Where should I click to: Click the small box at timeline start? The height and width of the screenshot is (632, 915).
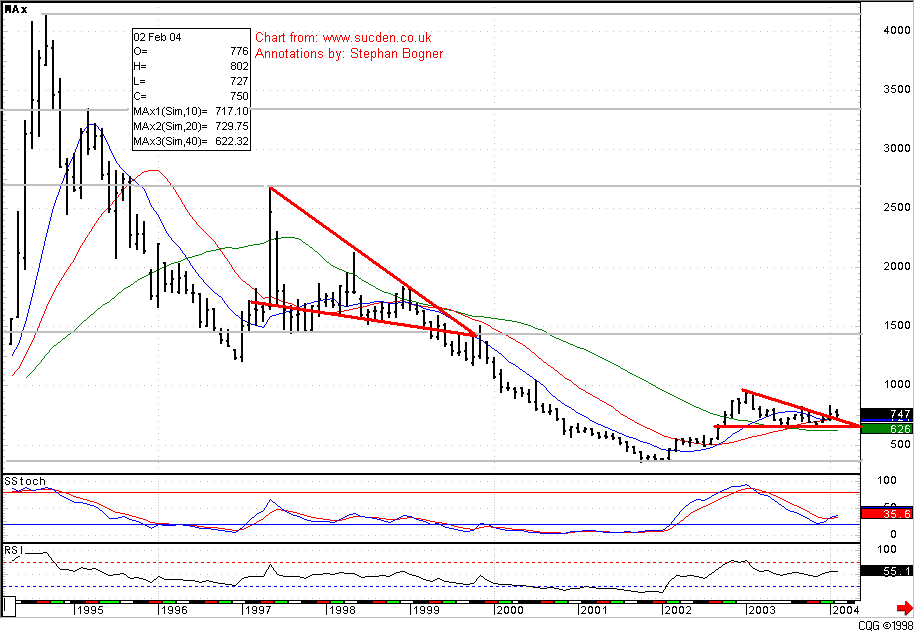pyautogui.click(x=8, y=606)
